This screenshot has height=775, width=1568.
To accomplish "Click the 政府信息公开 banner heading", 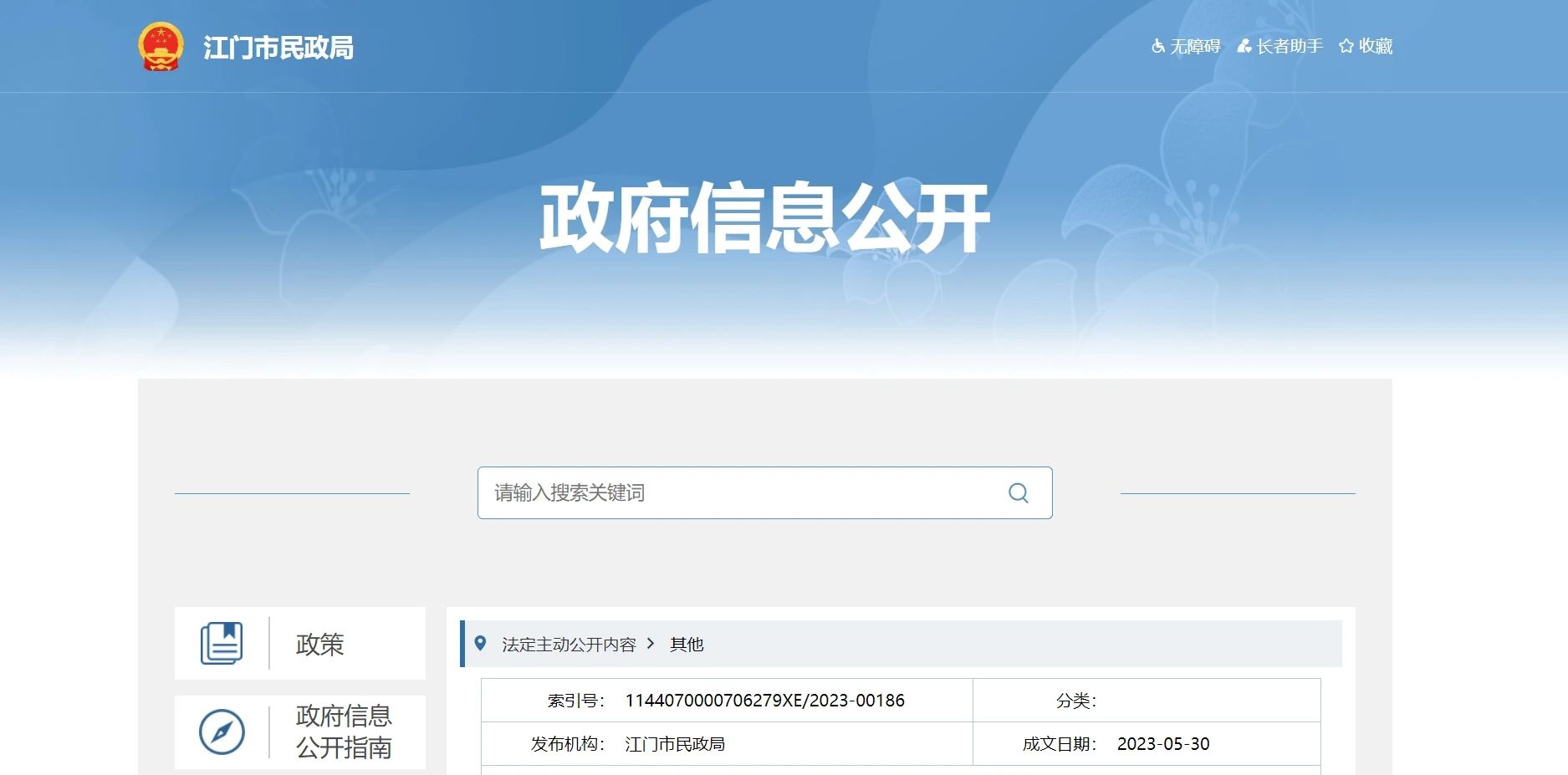I will [x=764, y=218].
